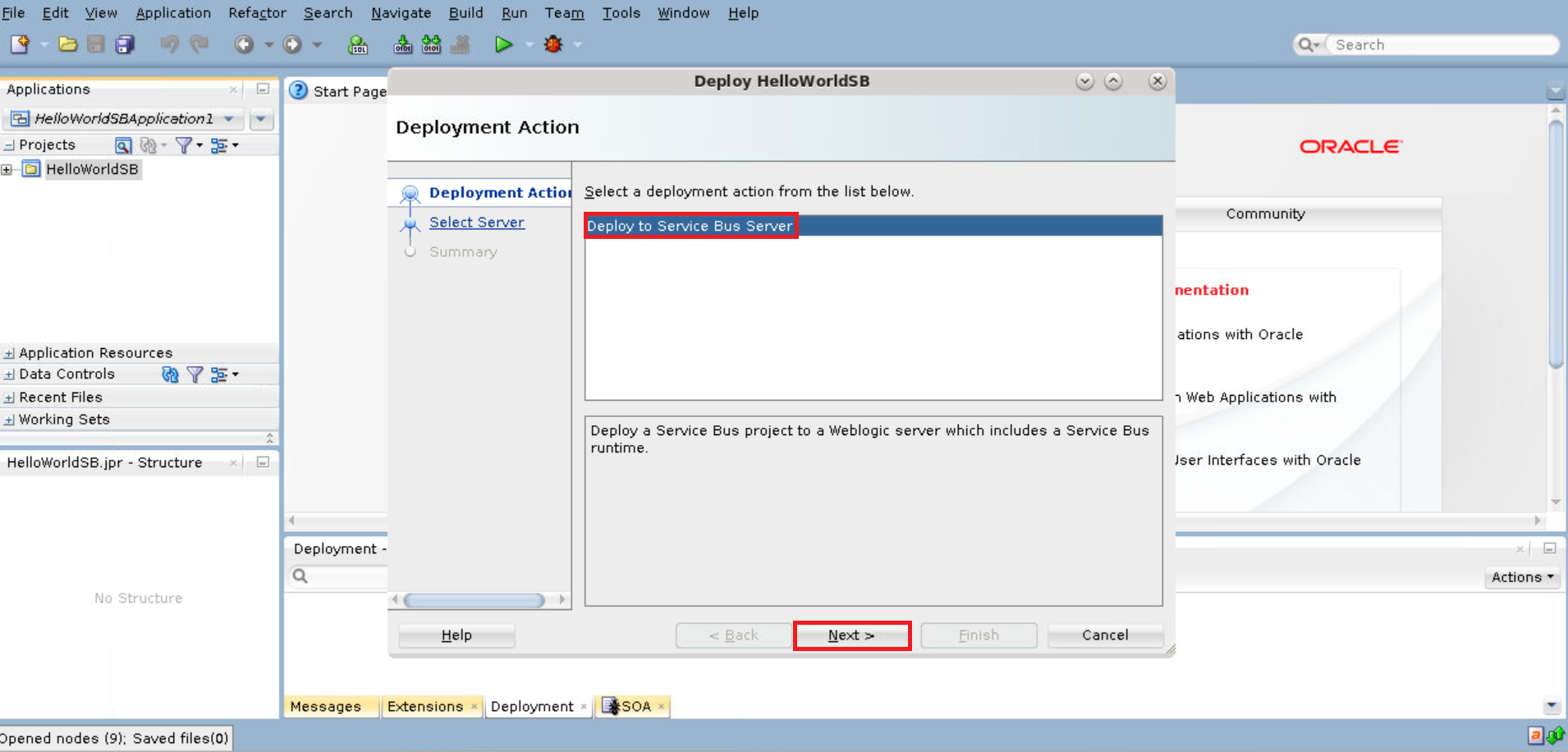Click the search magnifier in Deployment log
This screenshot has height=752, width=1568.
pyautogui.click(x=300, y=576)
